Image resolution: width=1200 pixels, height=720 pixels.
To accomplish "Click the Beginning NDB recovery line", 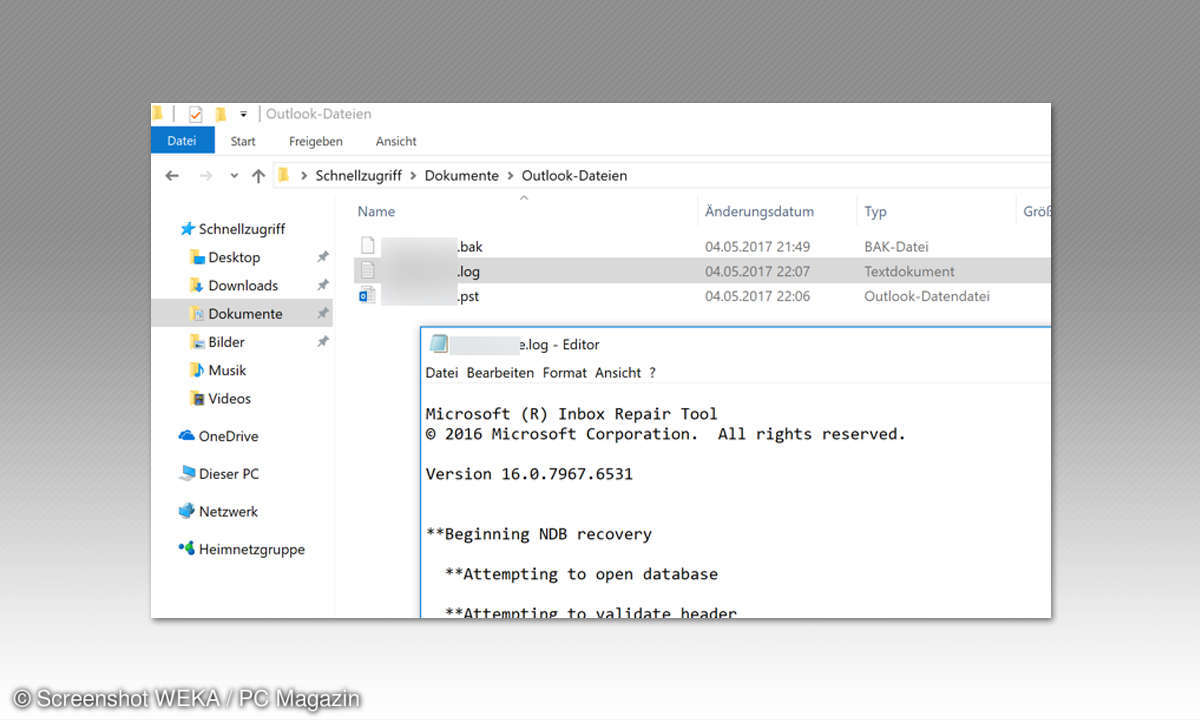I will pyautogui.click(x=538, y=534).
